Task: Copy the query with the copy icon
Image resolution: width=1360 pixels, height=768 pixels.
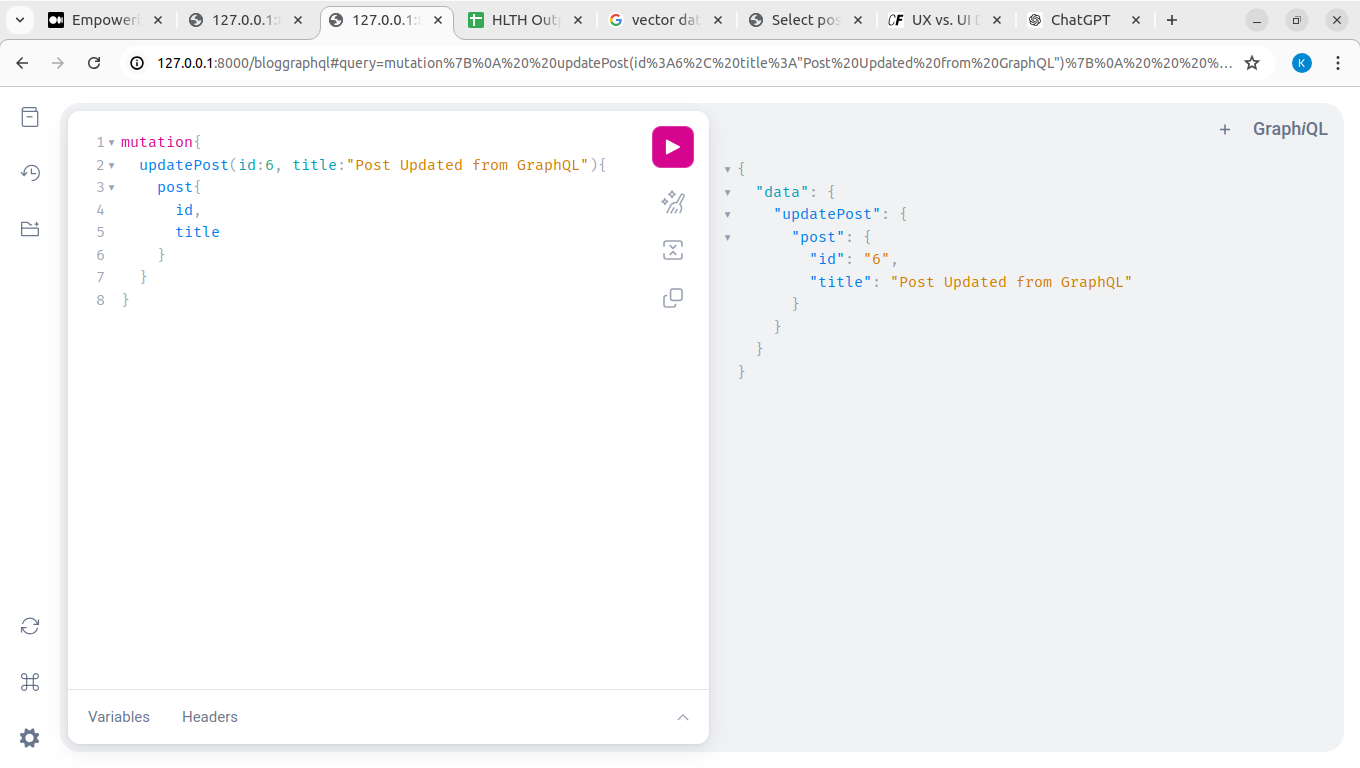Action: tap(673, 298)
